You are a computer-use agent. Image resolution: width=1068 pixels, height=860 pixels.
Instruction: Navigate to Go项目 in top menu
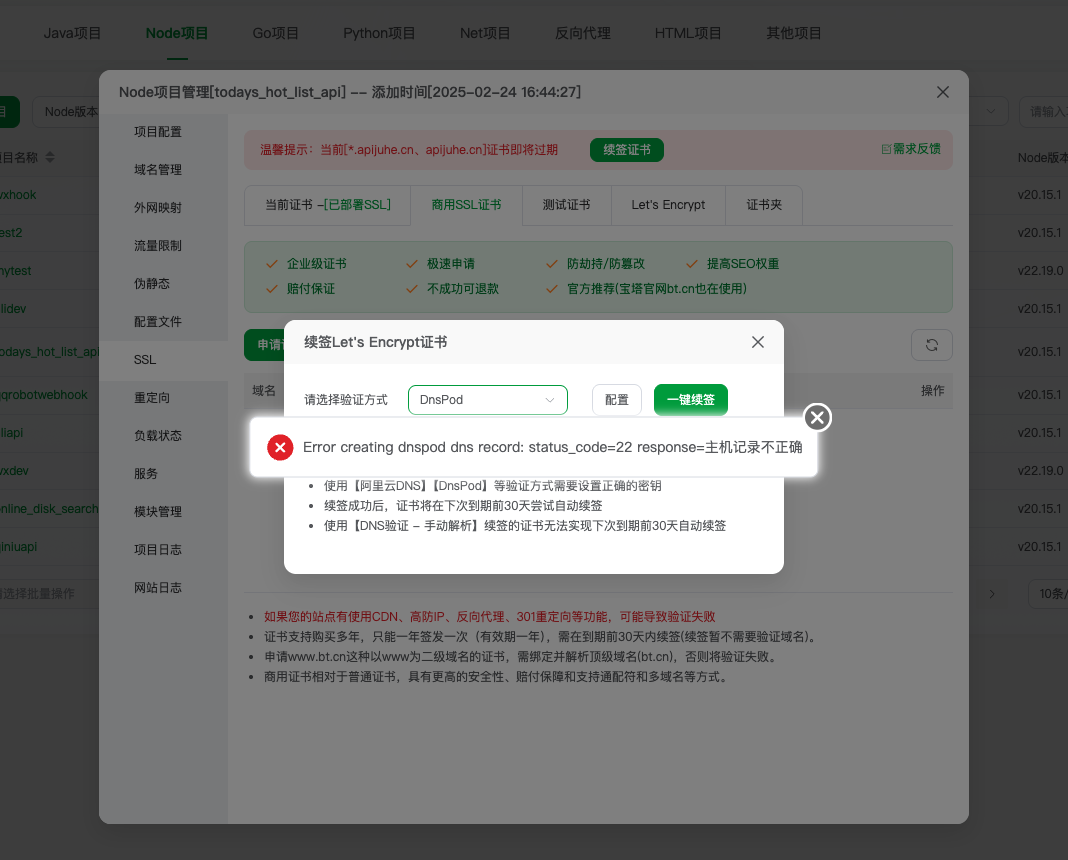coord(275,32)
